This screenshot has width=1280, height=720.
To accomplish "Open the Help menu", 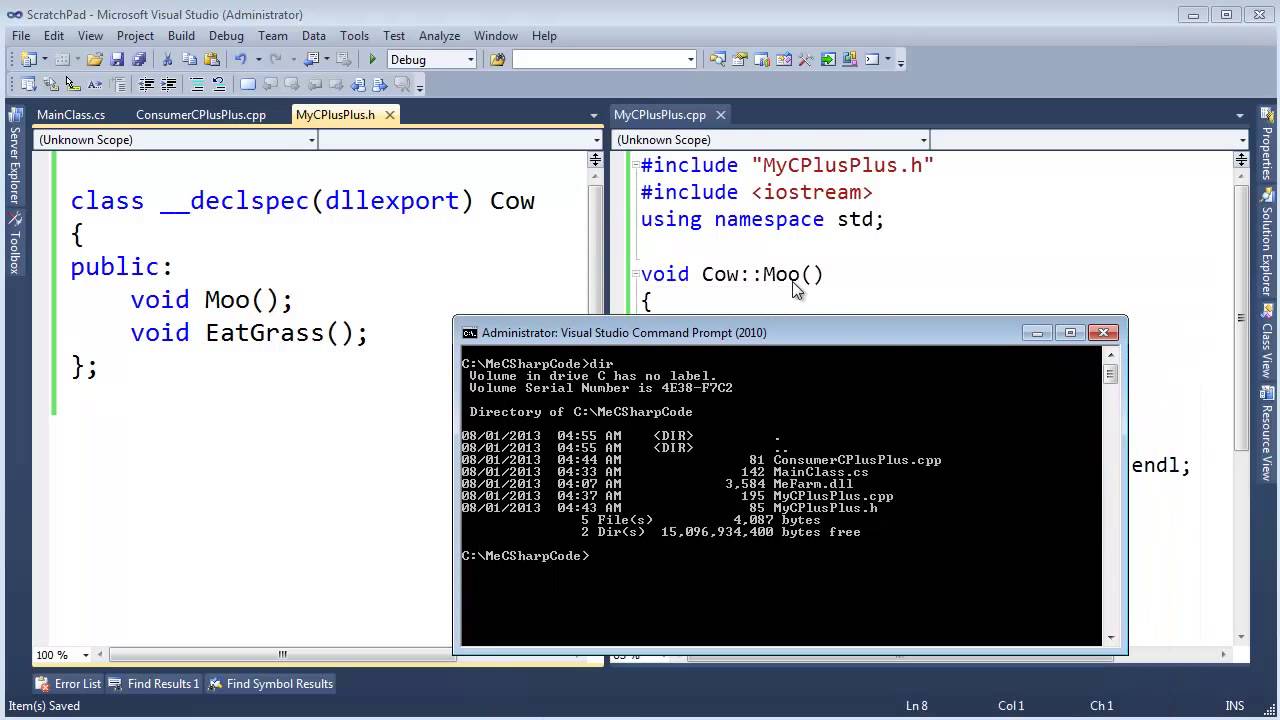I will pos(544,35).
